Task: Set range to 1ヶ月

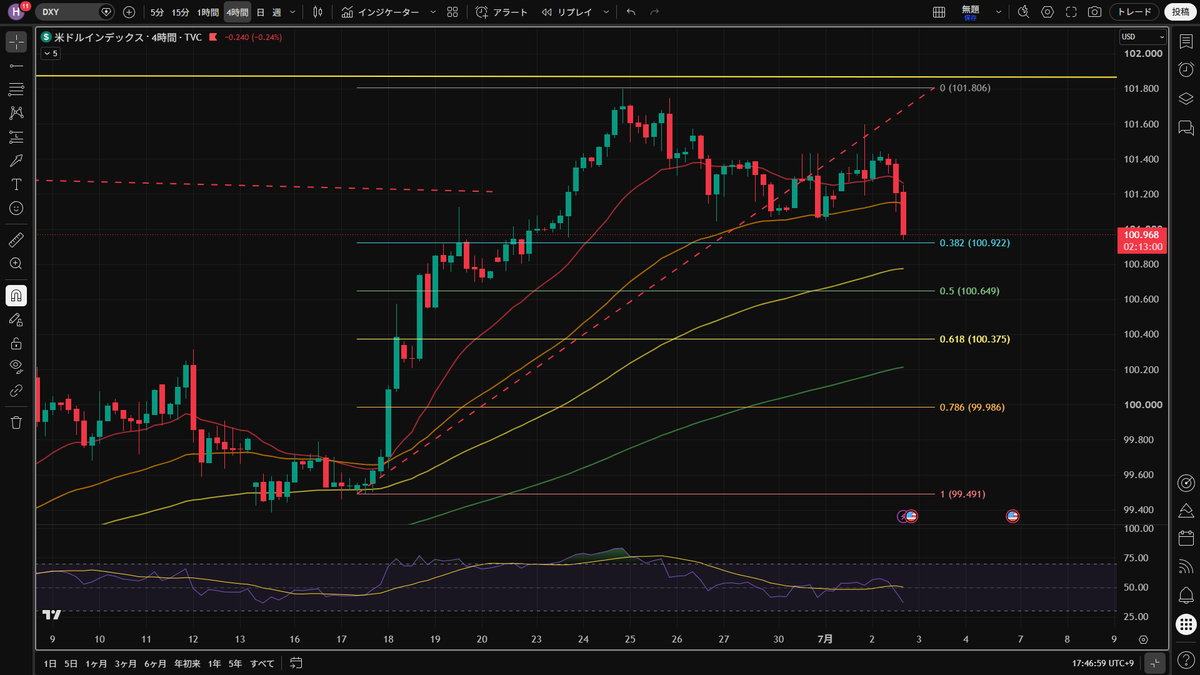Action: click(97, 663)
